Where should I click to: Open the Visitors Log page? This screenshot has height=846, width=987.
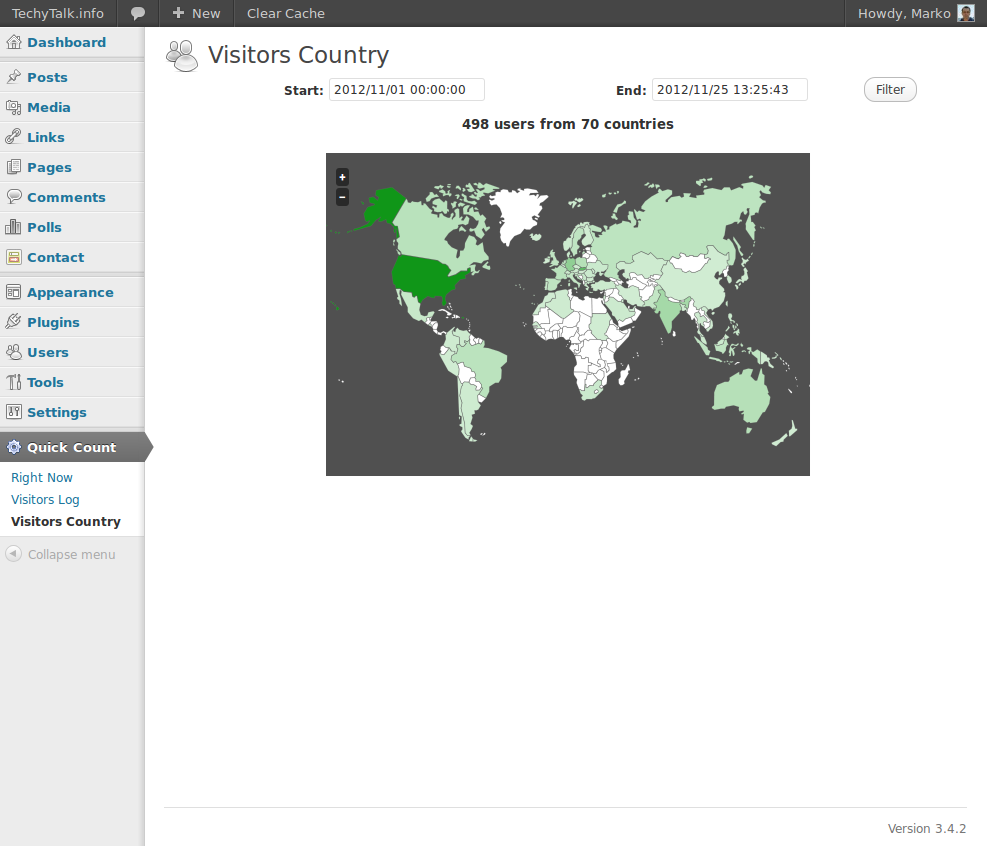coord(45,499)
